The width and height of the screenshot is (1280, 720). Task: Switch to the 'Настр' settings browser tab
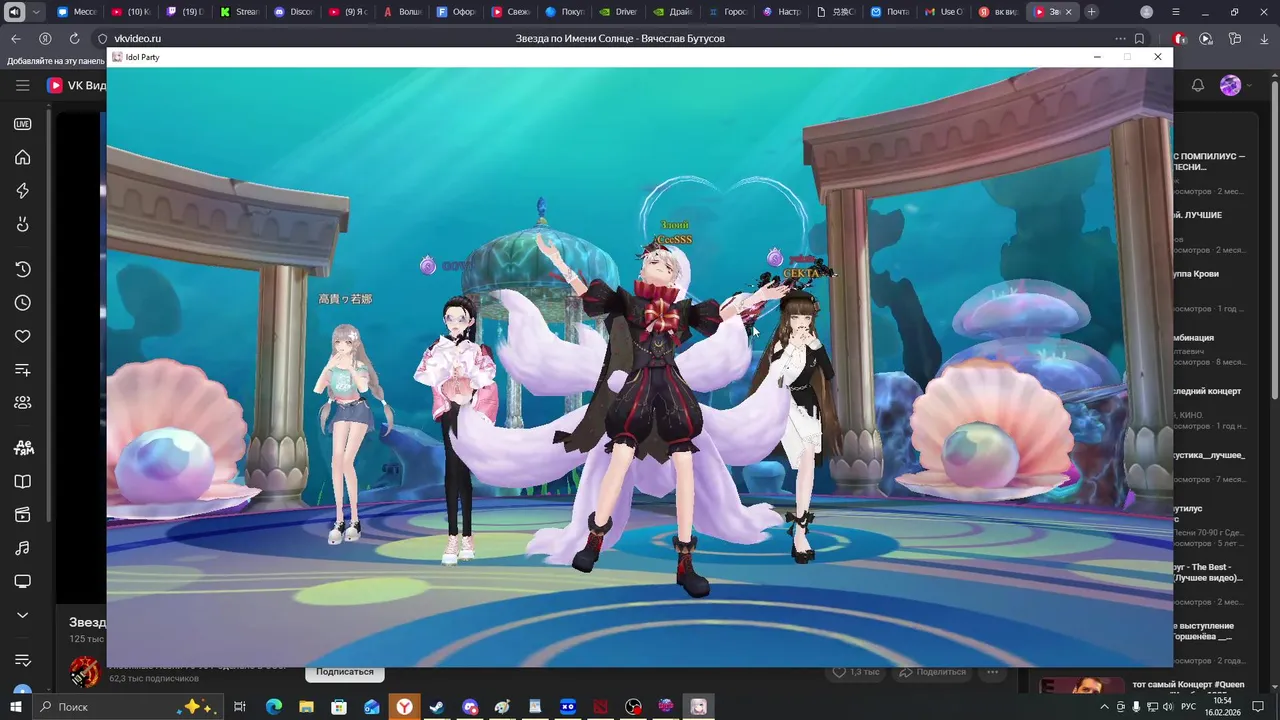click(780, 12)
